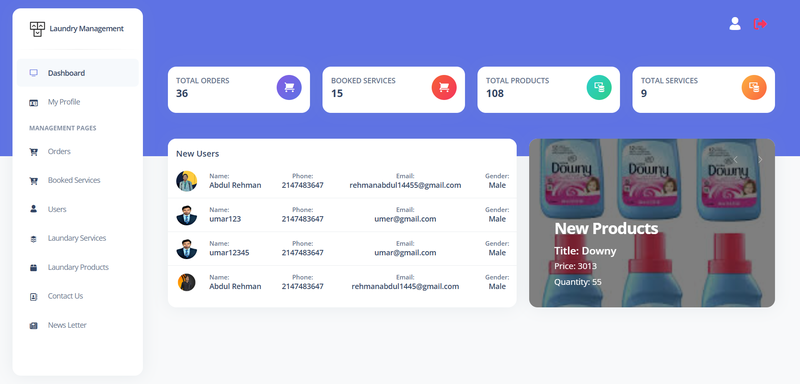Click the 'Price: 3013' text
Screen dimensions: 800x384
click(575, 266)
